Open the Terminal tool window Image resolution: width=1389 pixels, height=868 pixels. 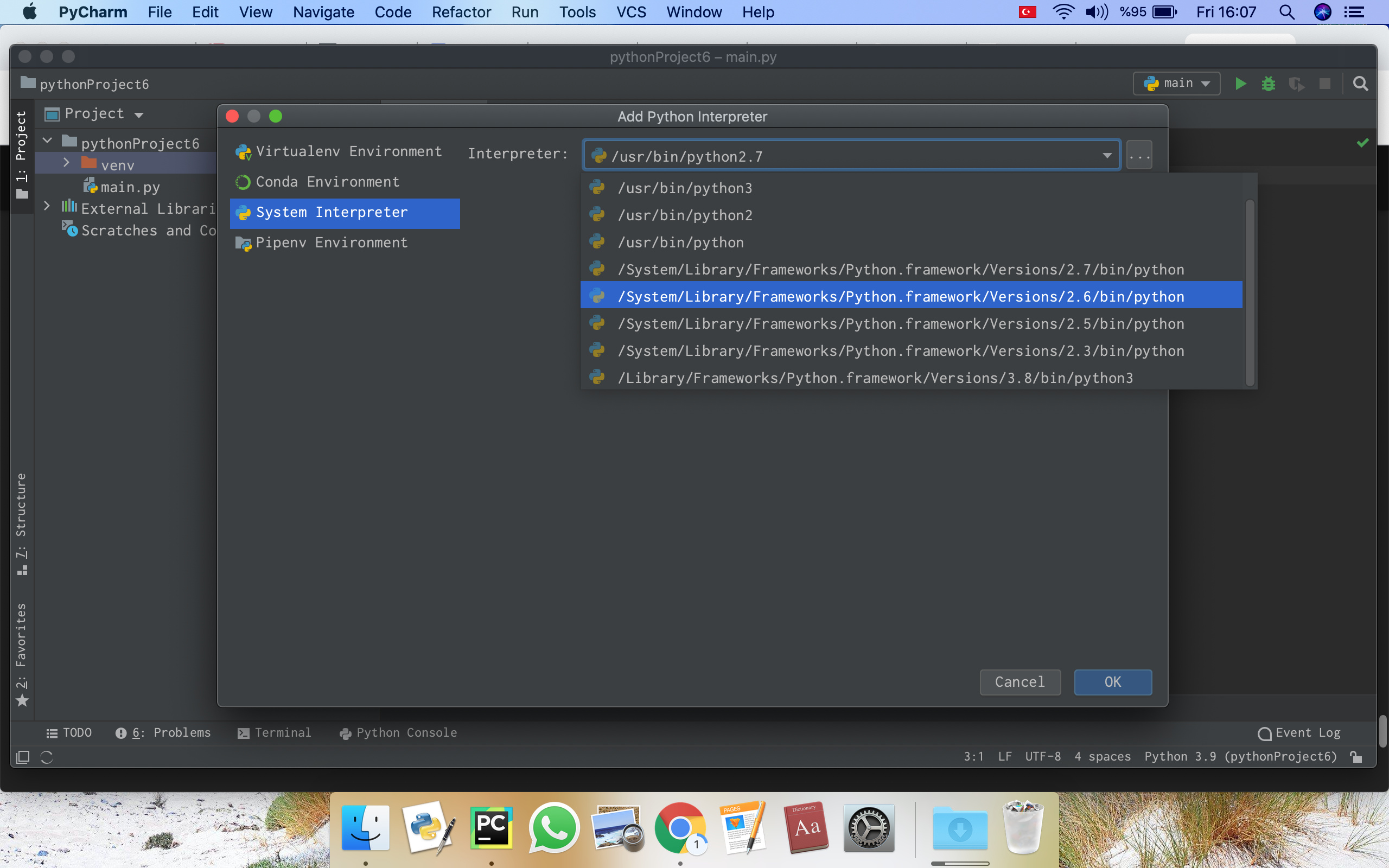click(x=275, y=732)
